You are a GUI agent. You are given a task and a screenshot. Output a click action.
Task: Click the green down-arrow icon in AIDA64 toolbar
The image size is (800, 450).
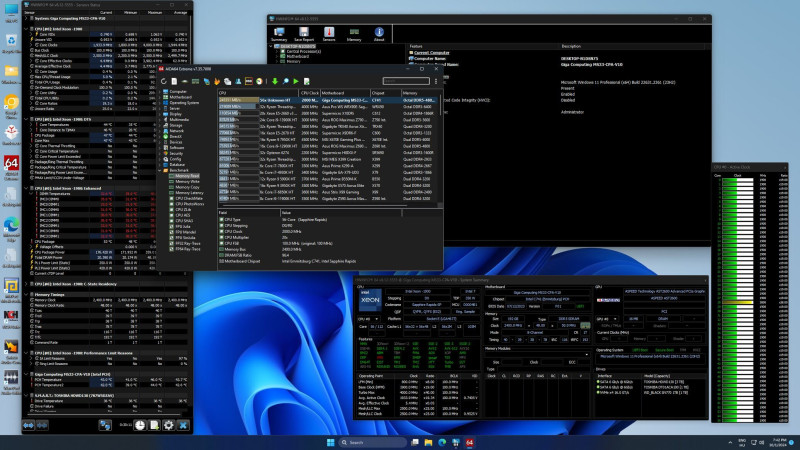pos(274,81)
